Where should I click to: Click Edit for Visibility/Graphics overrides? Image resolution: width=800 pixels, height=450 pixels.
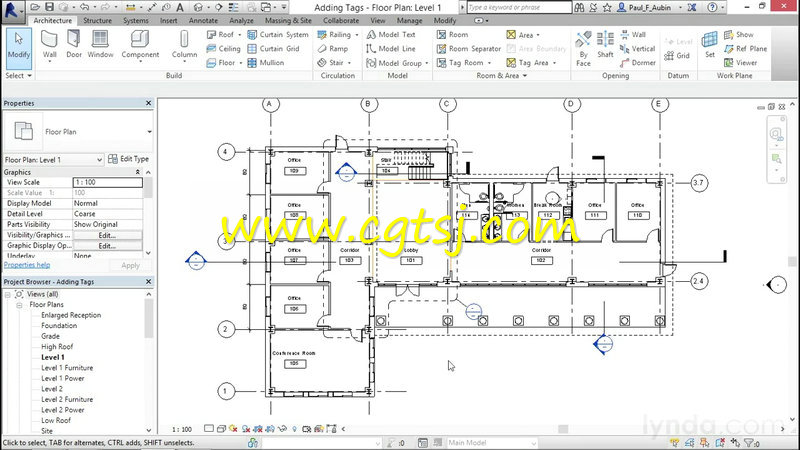[x=107, y=235]
